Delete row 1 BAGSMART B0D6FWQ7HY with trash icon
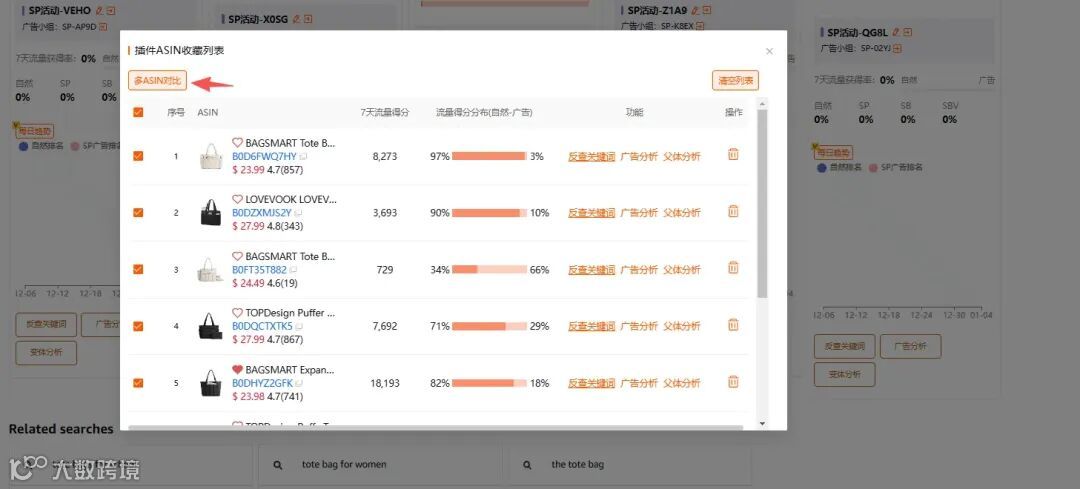1080x489 pixels. point(734,154)
